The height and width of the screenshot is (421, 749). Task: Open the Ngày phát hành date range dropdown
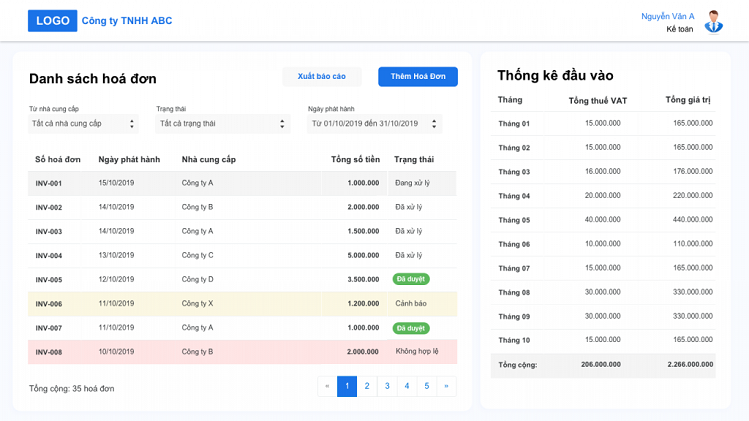374,124
